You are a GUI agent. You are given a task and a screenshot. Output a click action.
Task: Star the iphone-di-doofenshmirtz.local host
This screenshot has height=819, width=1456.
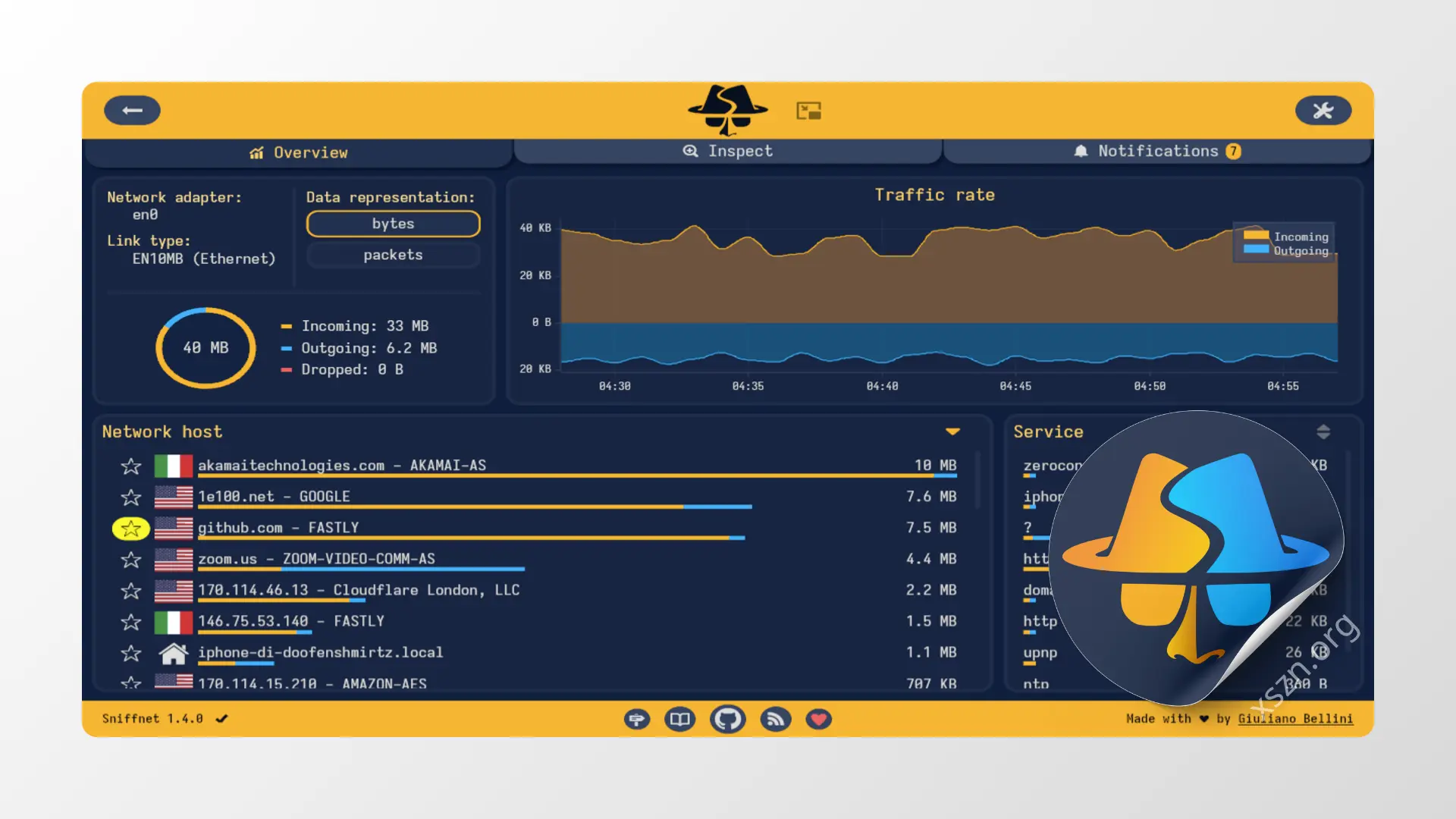(x=131, y=653)
